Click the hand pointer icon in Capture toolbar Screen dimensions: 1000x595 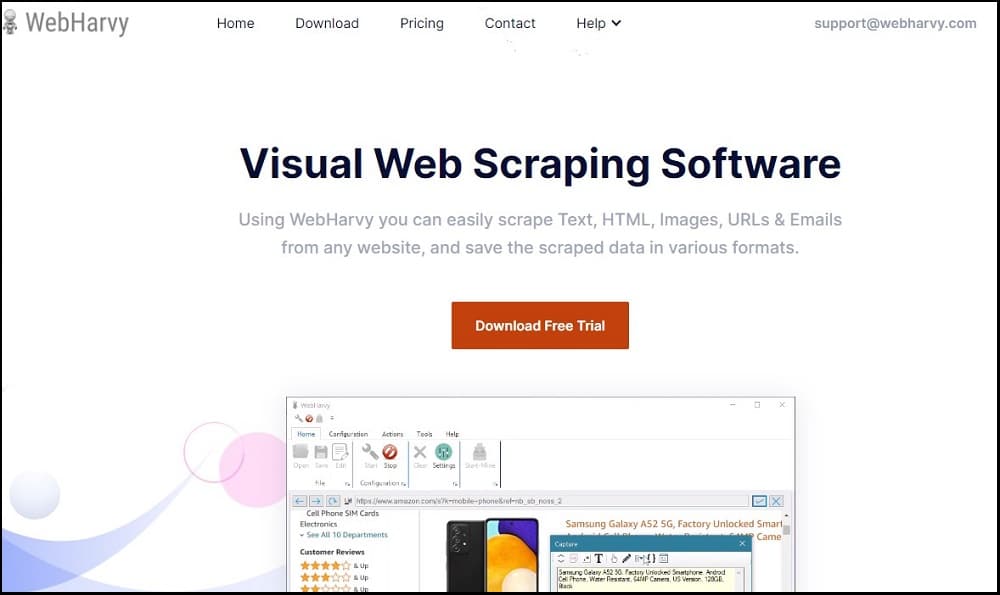(614, 559)
